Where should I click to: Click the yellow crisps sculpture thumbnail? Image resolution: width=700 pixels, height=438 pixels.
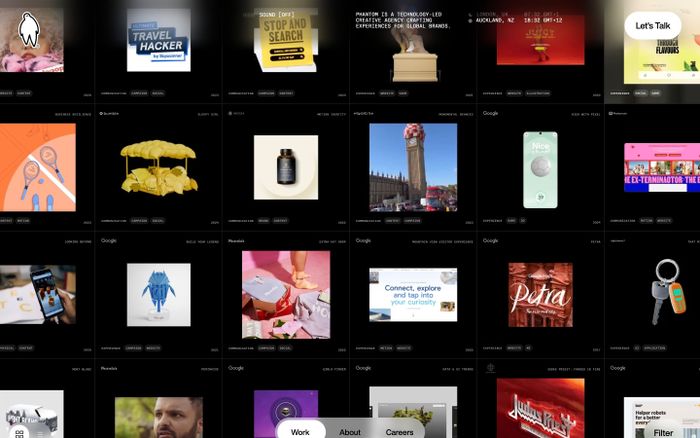point(158,165)
